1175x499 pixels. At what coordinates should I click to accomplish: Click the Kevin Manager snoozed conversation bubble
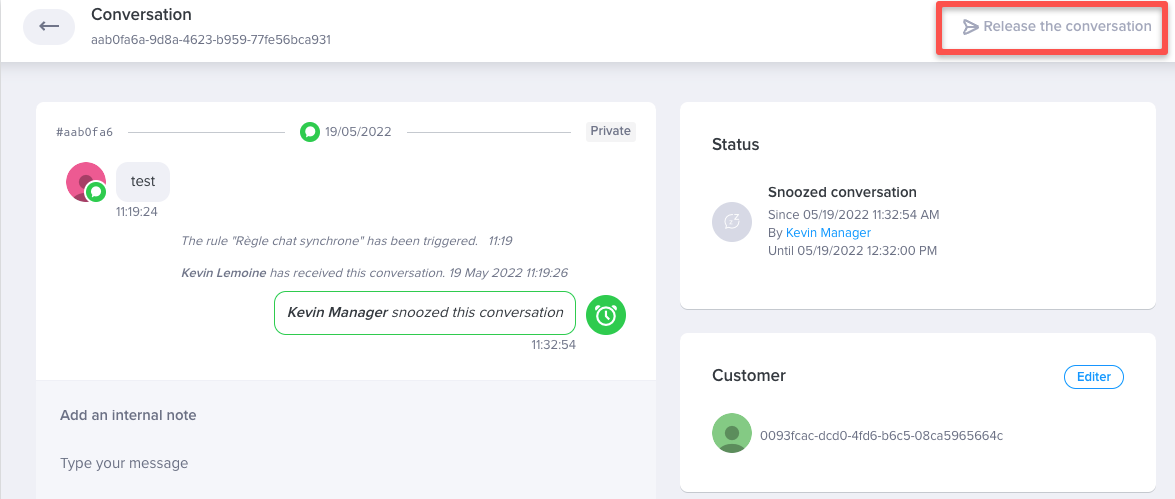pos(425,312)
